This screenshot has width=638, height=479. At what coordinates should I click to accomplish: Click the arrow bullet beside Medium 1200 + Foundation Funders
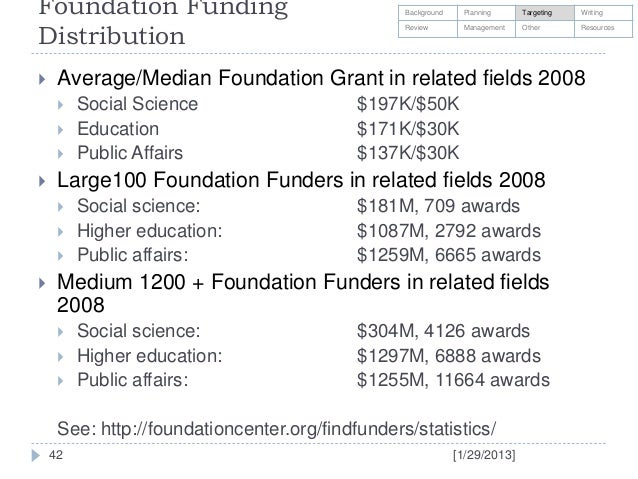pyautogui.click(x=42, y=283)
